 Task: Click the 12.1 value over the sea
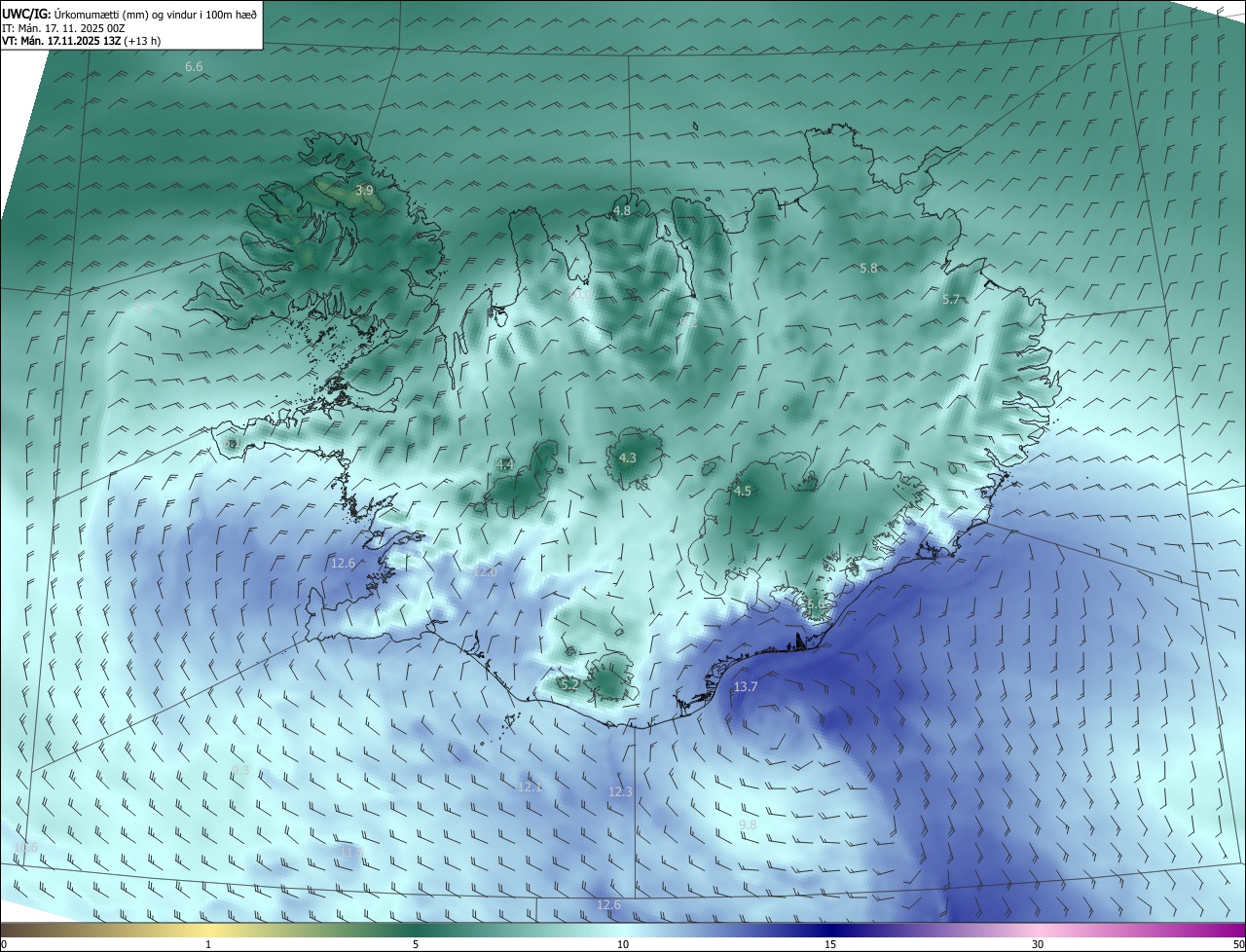530,787
